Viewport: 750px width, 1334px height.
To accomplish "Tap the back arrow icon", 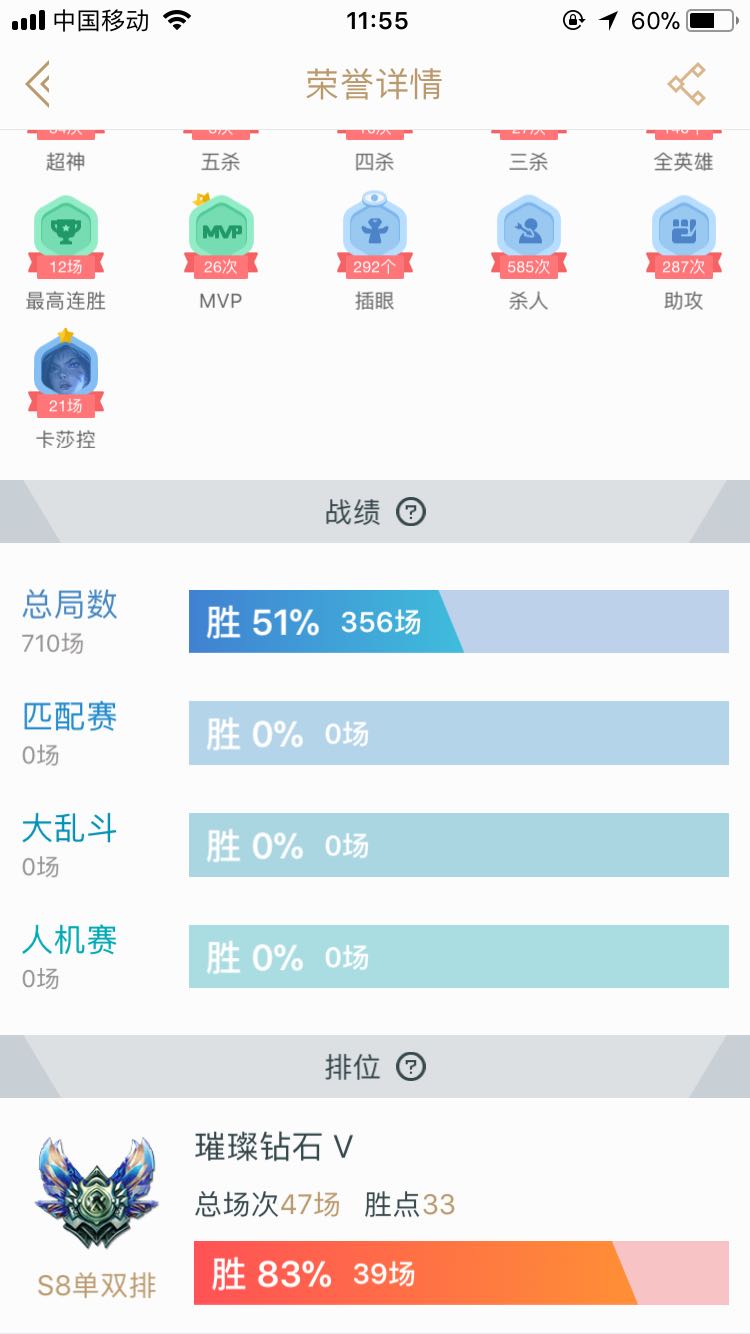I will click(x=38, y=84).
